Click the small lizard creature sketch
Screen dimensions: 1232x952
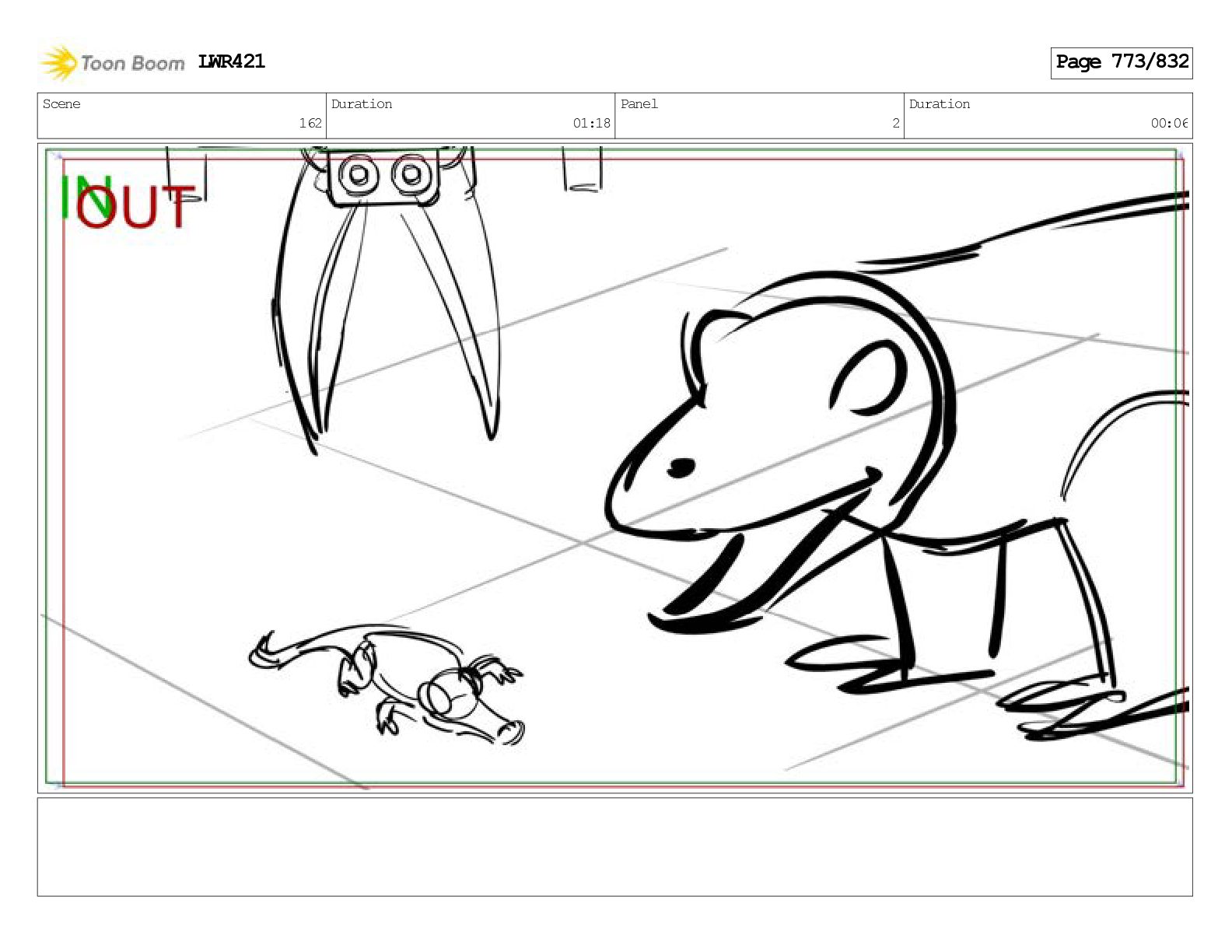point(387,683)
